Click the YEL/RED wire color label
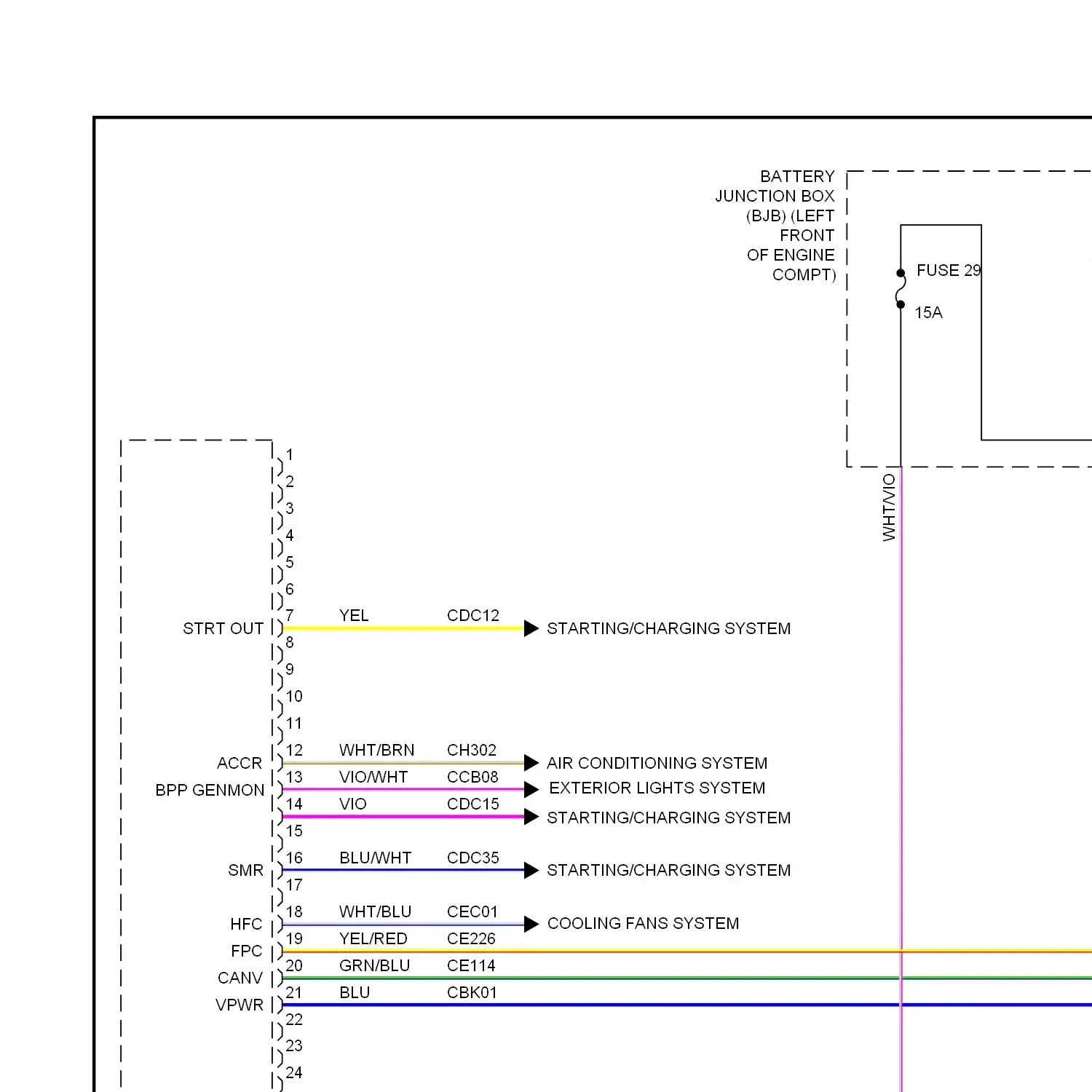This screenshot has width=1092, height=1092. pos(373,939)
